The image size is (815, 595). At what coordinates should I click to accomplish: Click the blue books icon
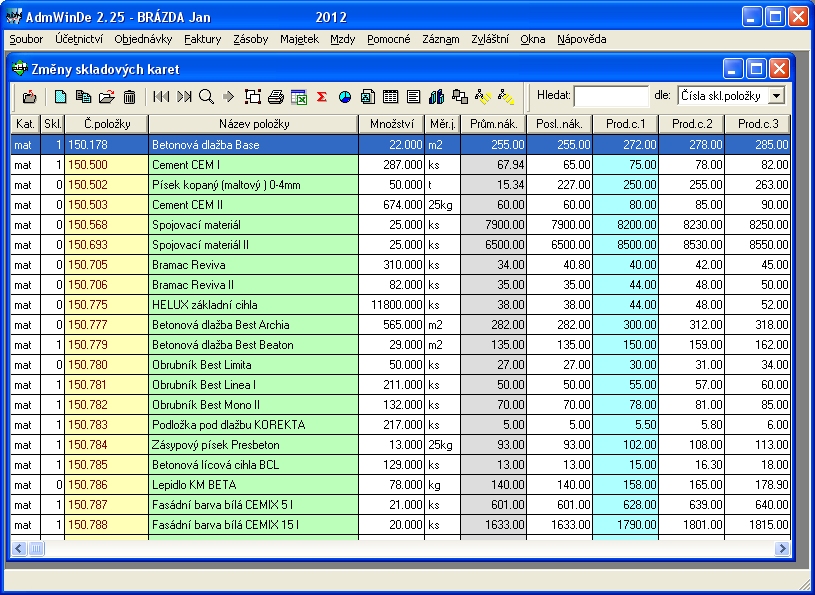437,97
